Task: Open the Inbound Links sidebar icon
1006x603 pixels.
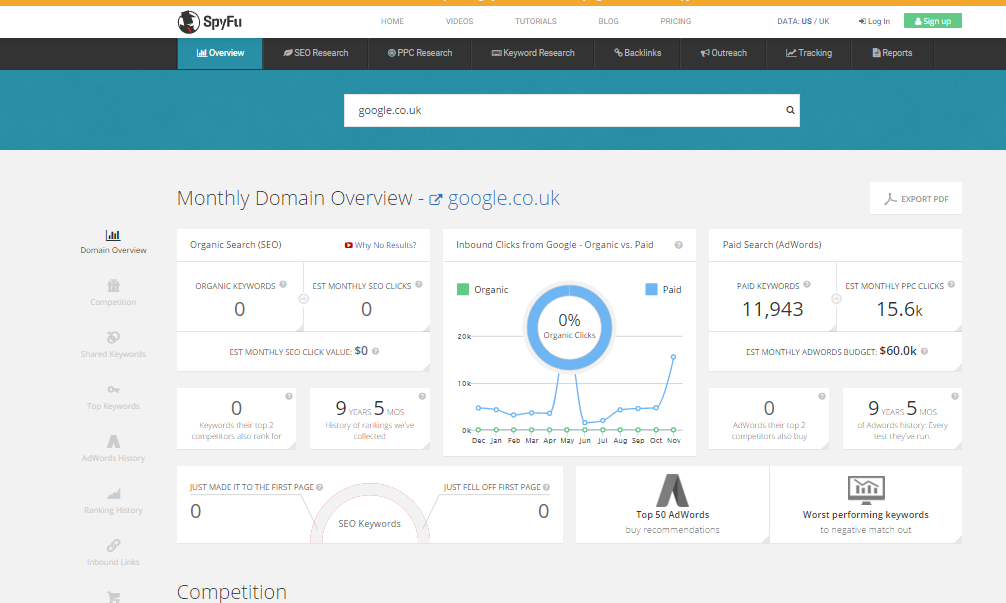Action: (x=113, y=545)
